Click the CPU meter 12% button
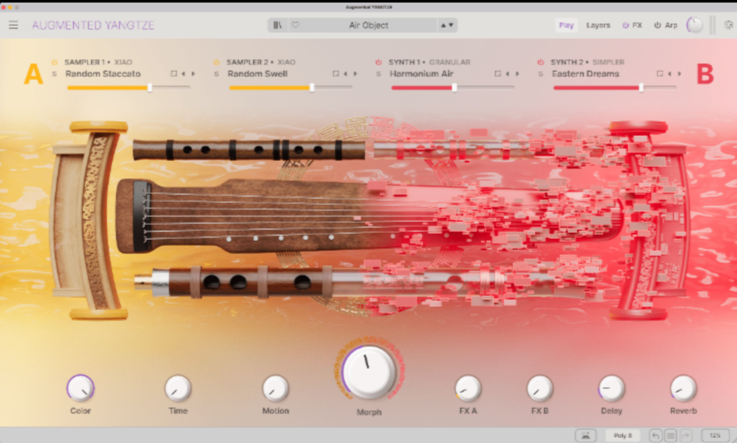The width and height of the screenshot is (737, 443). click(715, 435)
